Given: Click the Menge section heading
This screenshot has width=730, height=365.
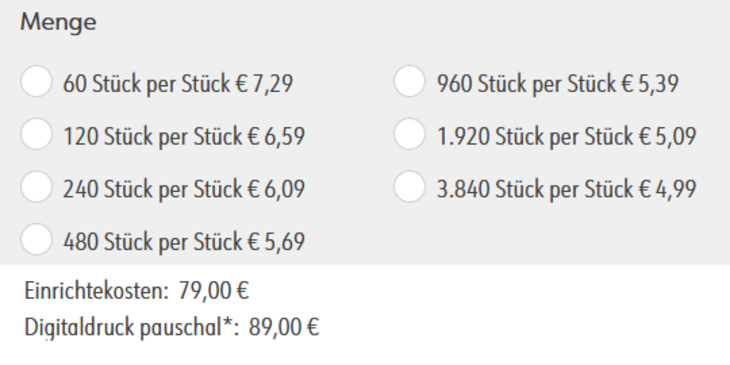Looking at the screenshot, I should (59, 23).
